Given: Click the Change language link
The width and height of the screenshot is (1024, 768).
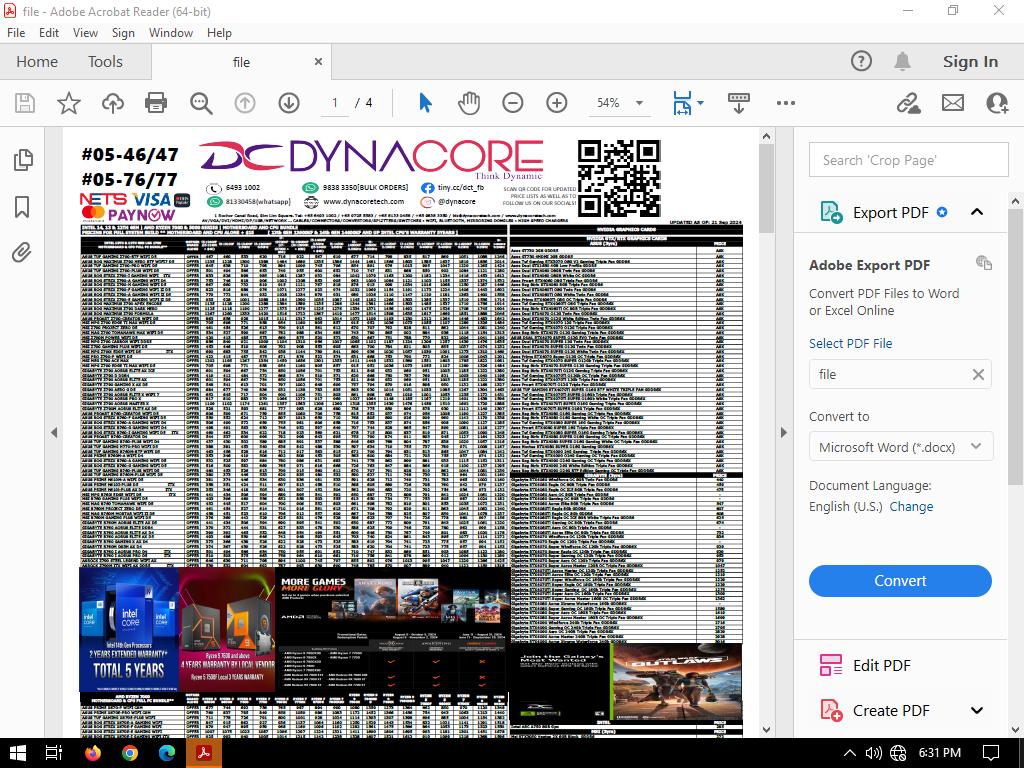Looking at the screenshot, I should pyautogui.click(x=911, y=506).
